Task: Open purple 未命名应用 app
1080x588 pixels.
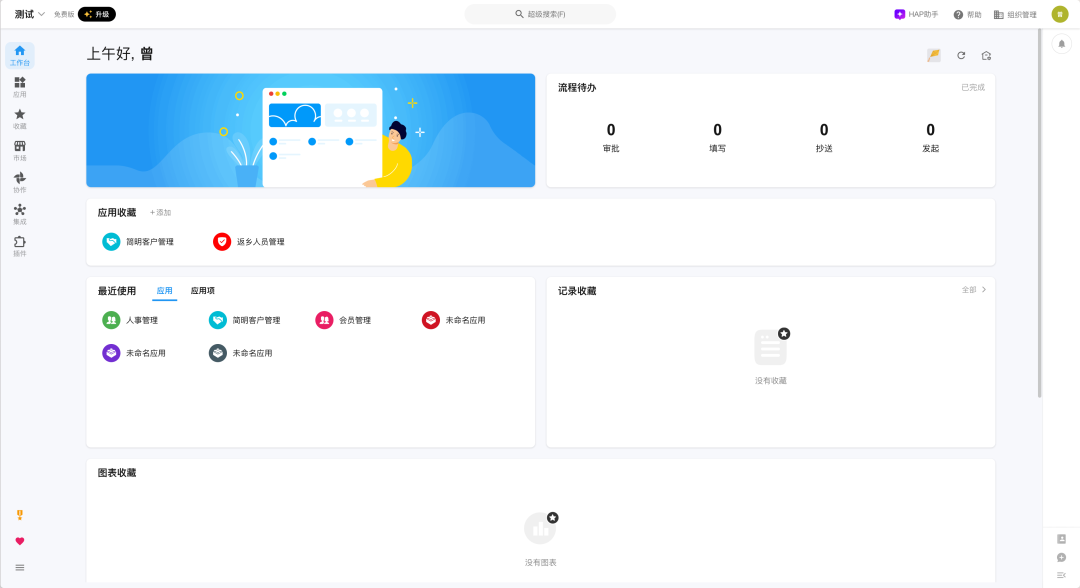Action: point(134,353)
